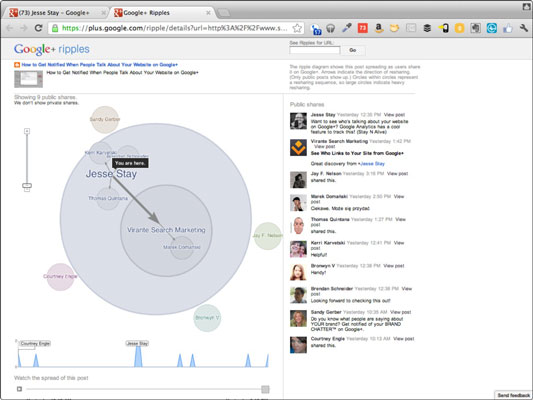
Task: Click the browser forward arrow
Action: pos(23,28)
